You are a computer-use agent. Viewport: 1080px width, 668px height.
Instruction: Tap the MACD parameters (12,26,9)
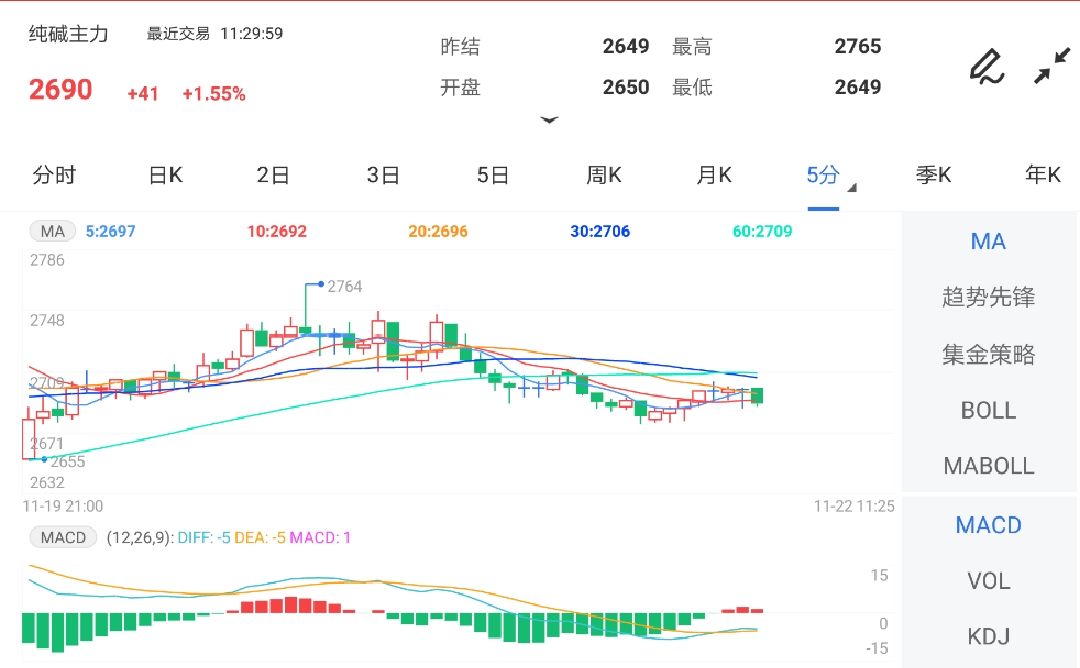click(x=138, y=538)
